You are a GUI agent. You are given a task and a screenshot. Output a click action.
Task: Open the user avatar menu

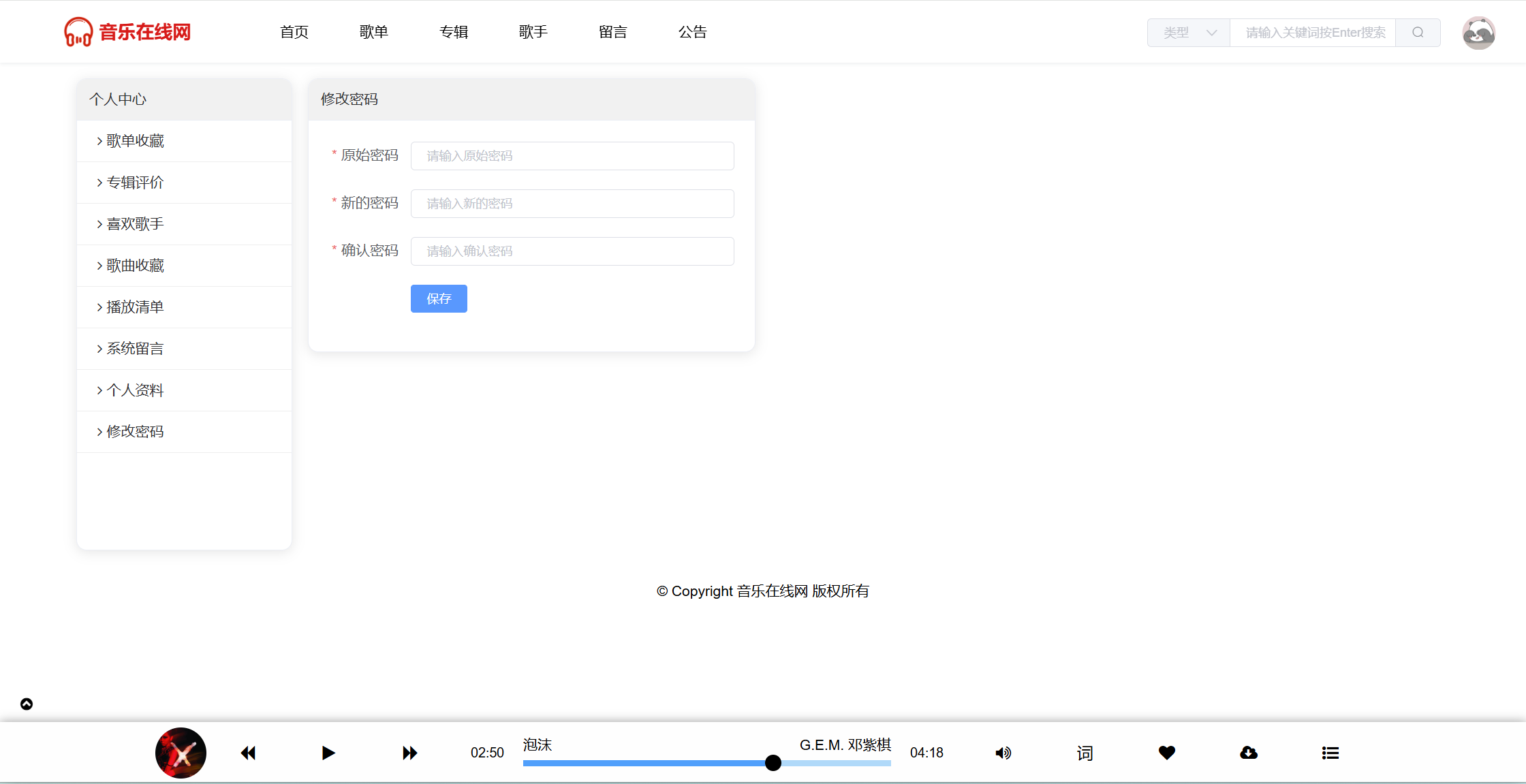click(1478, 33)
